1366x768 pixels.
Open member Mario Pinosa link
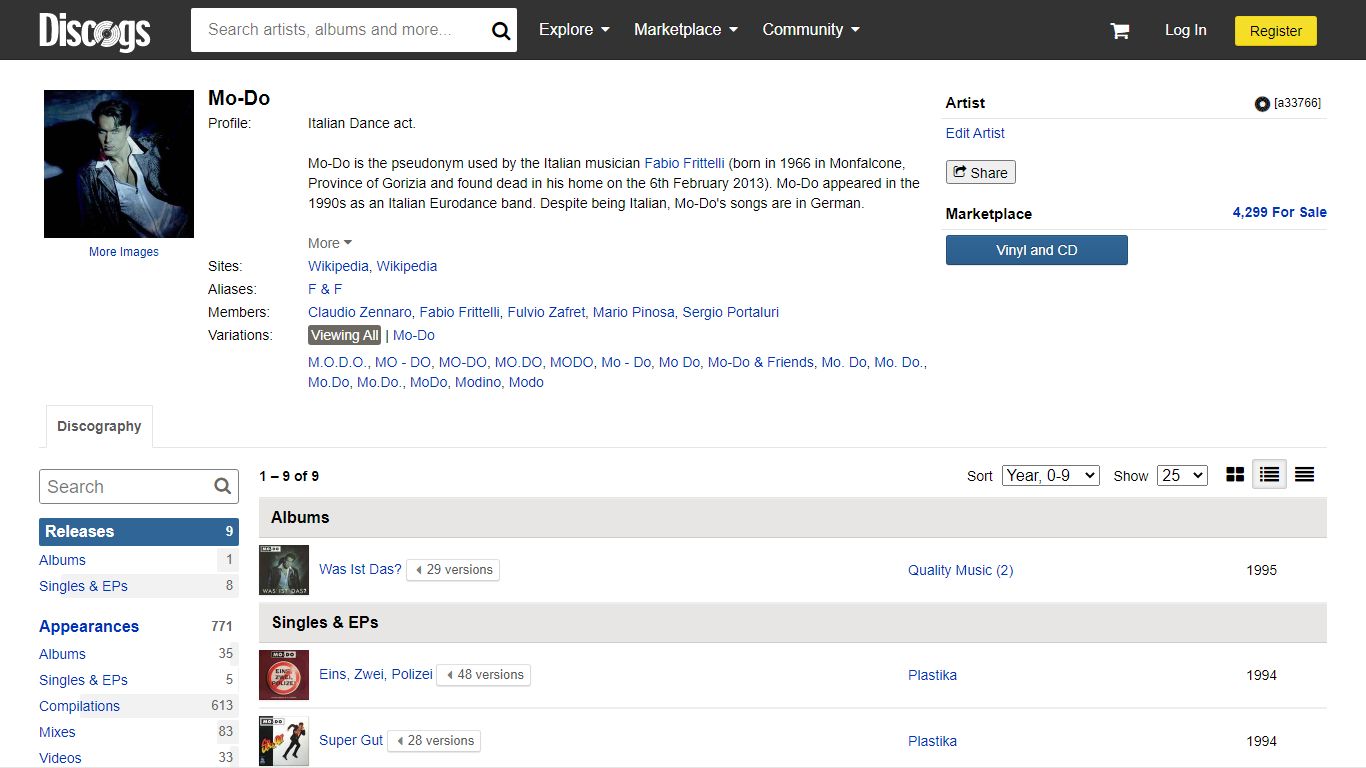[x=634, y=312]
